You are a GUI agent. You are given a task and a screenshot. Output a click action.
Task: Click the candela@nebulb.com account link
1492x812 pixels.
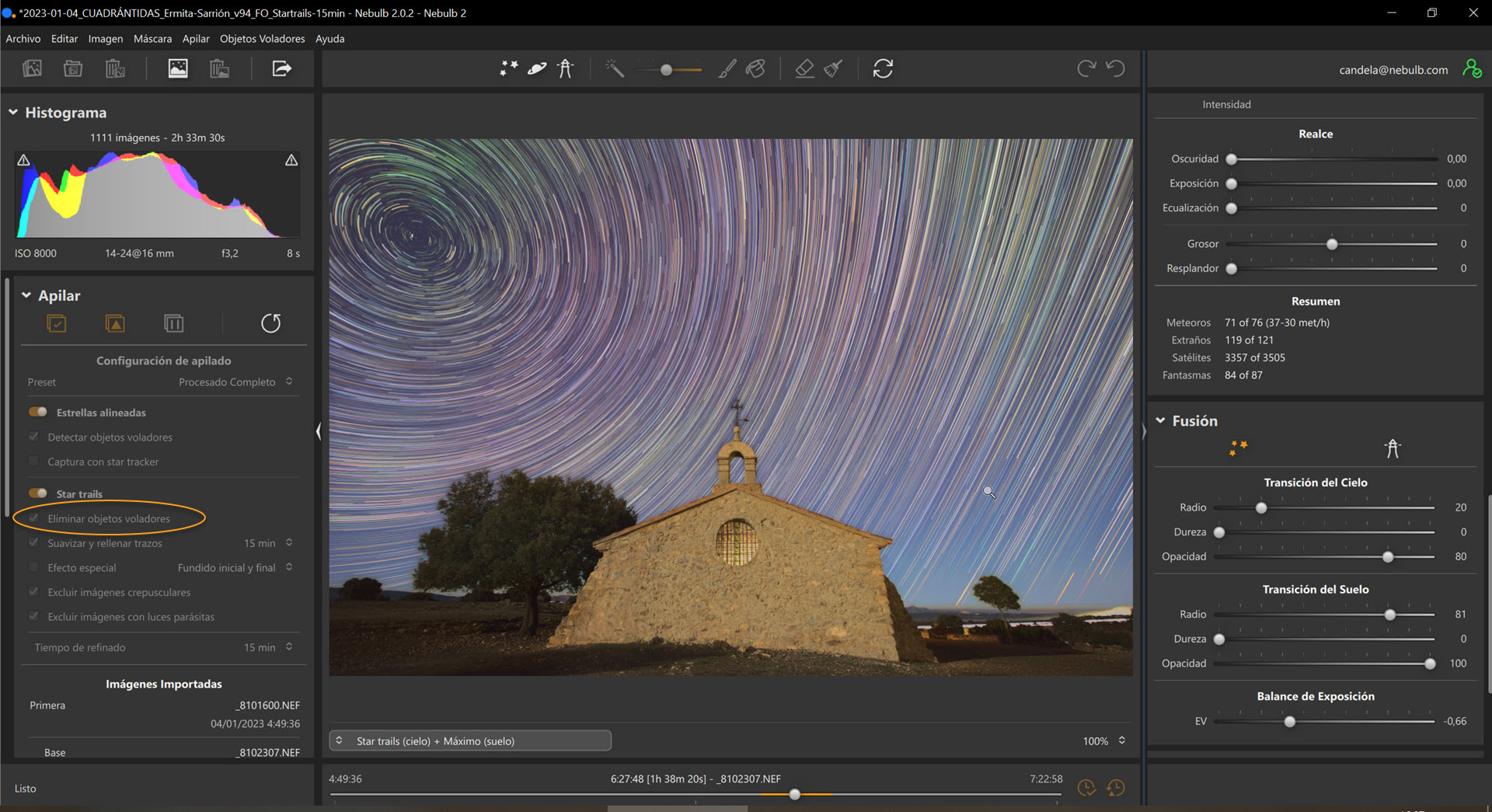pyautogui.click(x=1393, y=70)
